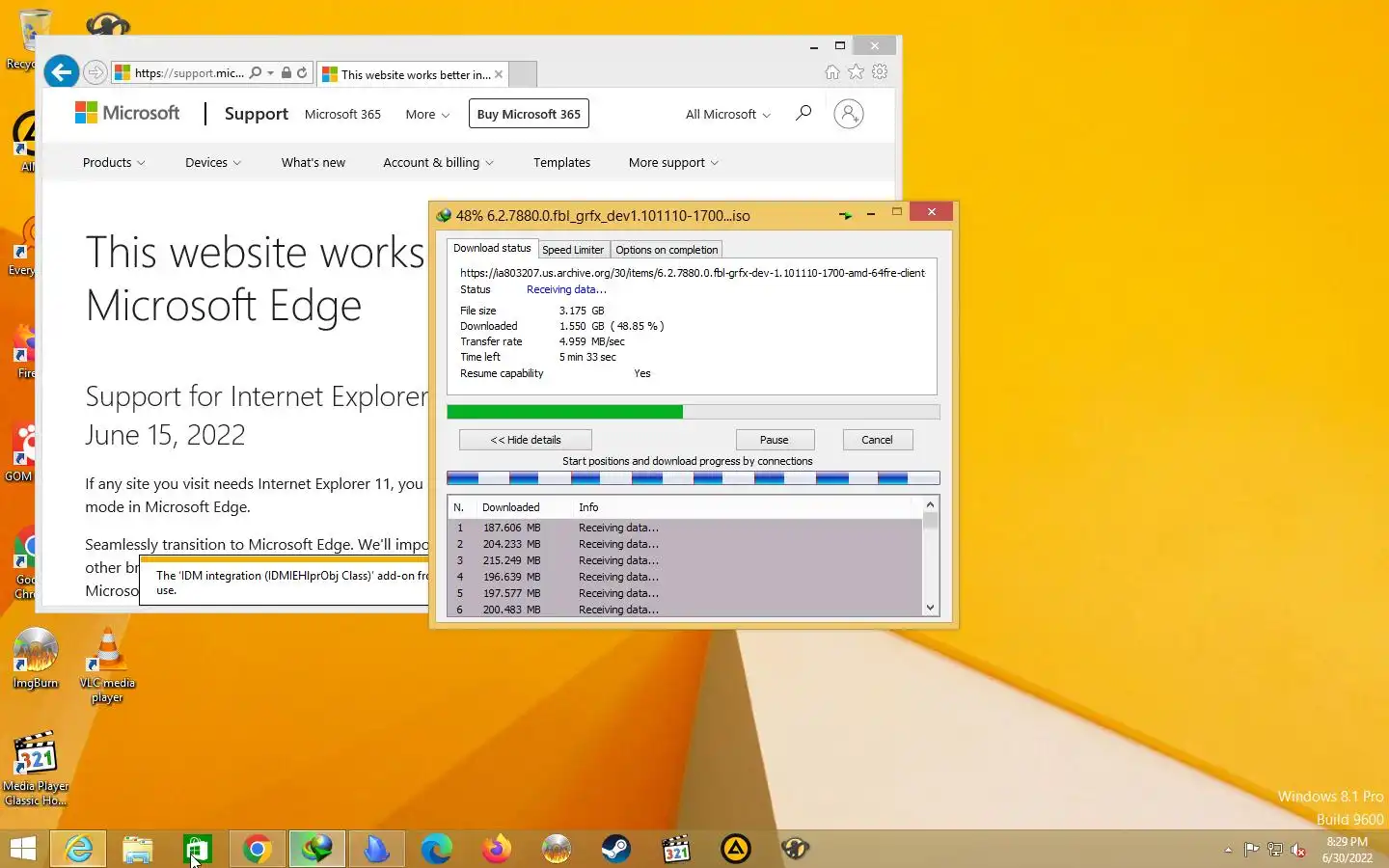Click the Support heading link
Viewport: 1389px width, 868px height.
[x=256, y=114]
